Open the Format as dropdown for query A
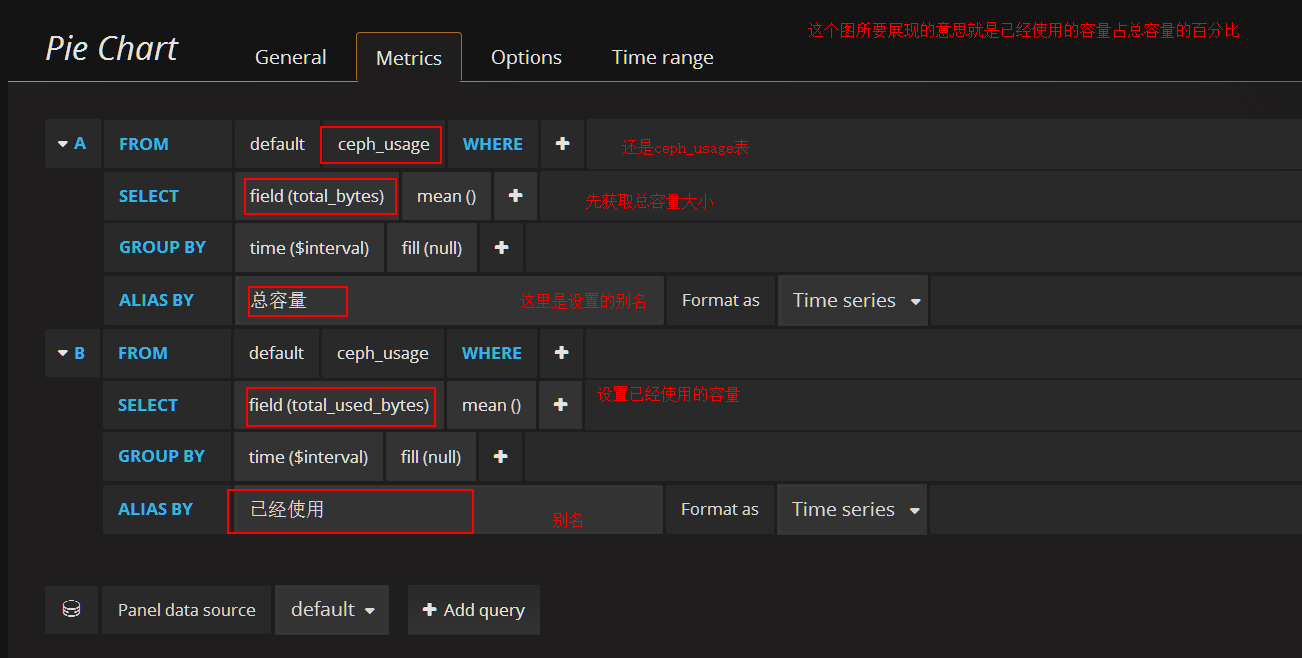Image resolution: width=1302 pixels, height=658 pixels. (855, 301)
